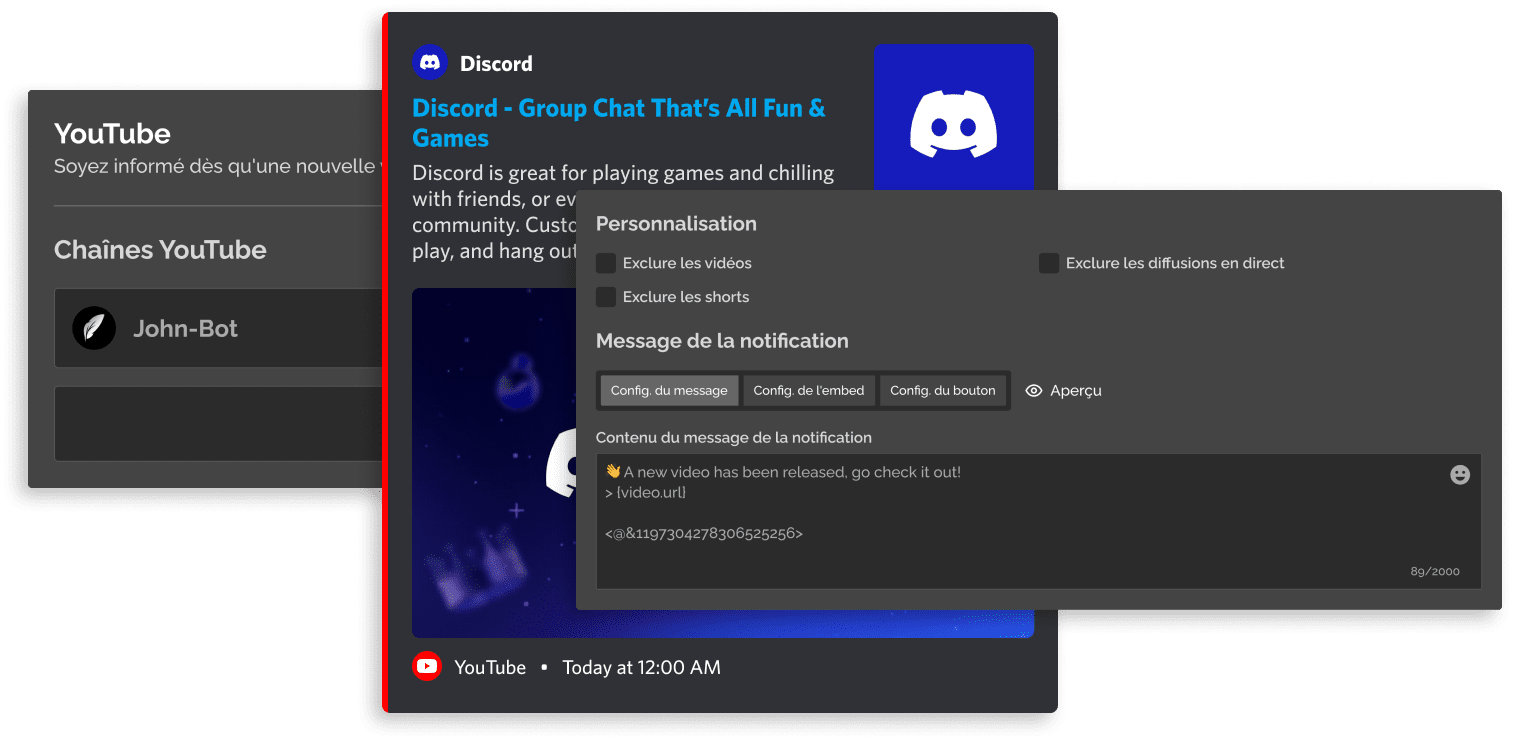
Task: Click the eye icon next to Aperçu
Action: [1034, 391]
